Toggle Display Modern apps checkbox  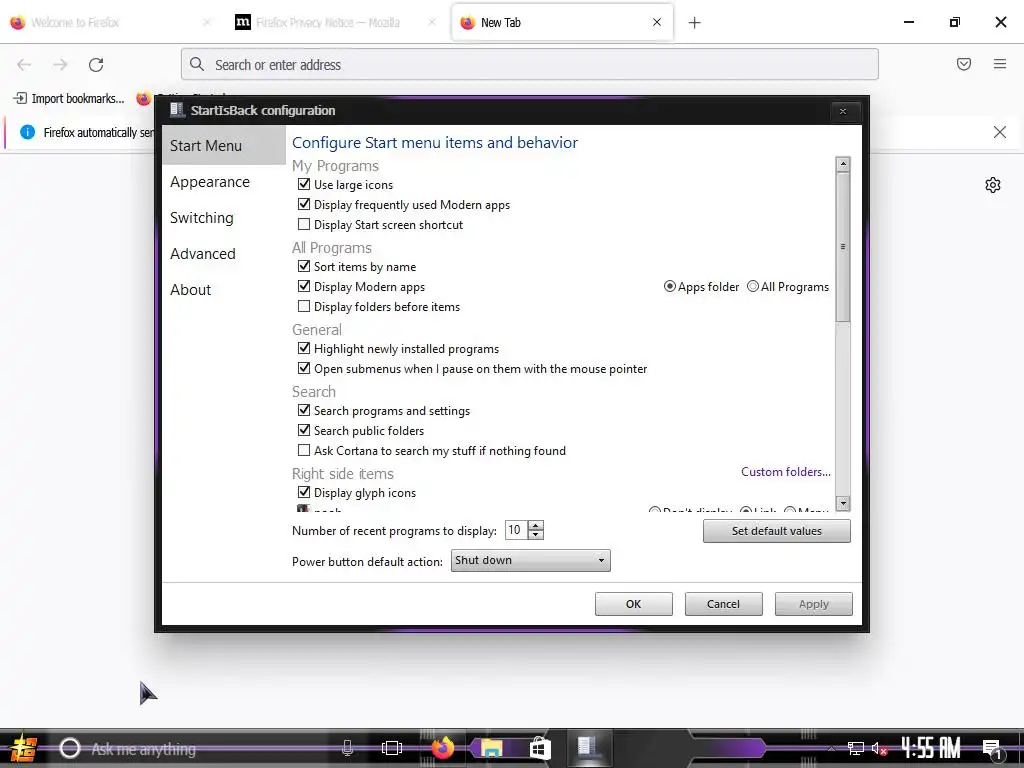[304, 286]
